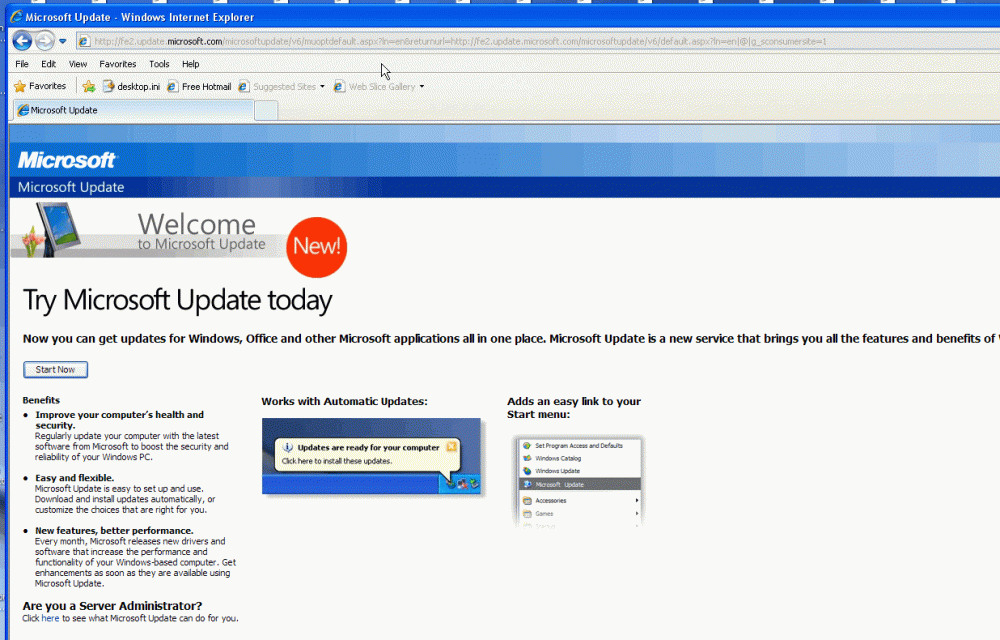Click the Add to Favorites Bar icon
The height and width of the screenshot is (640, 1000).
click(88, 87)
